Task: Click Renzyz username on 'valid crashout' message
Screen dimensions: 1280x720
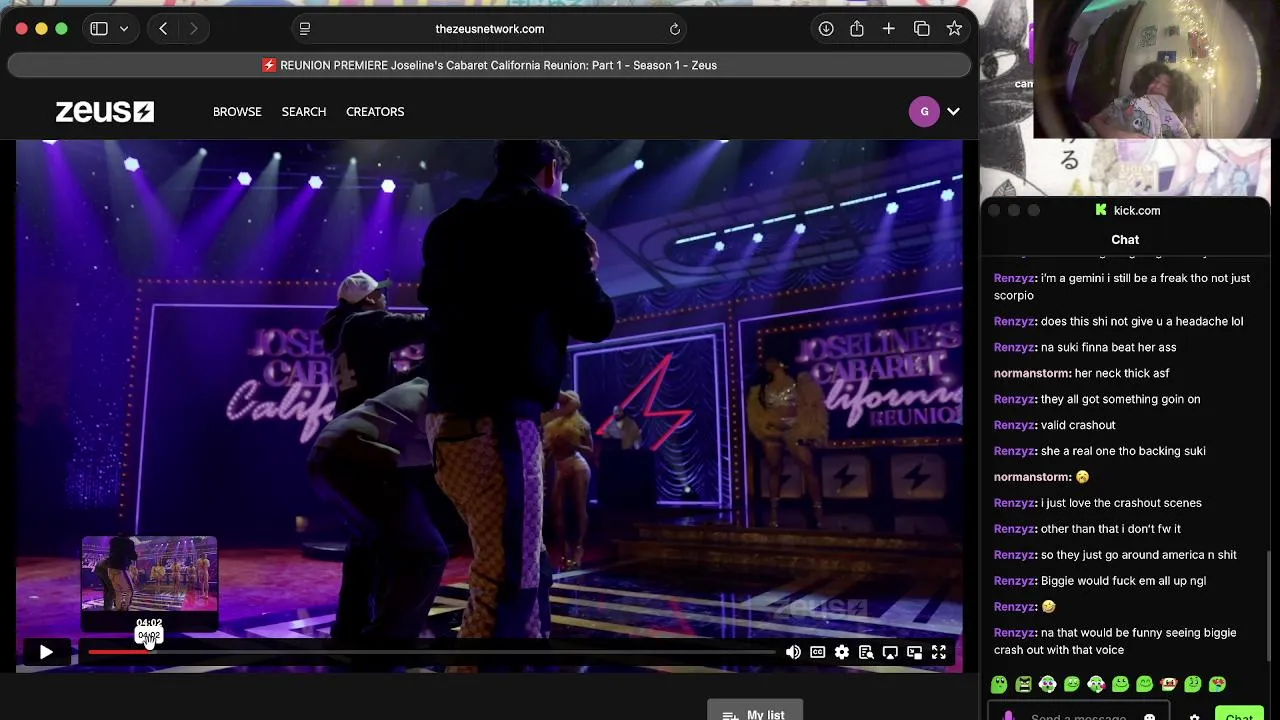Action: [x=1015, y=425]
